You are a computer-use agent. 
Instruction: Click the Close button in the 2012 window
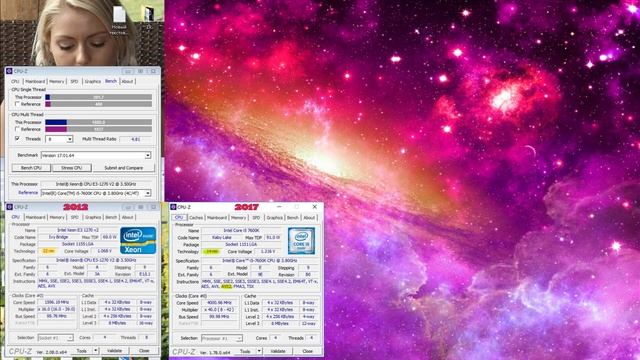144,351
